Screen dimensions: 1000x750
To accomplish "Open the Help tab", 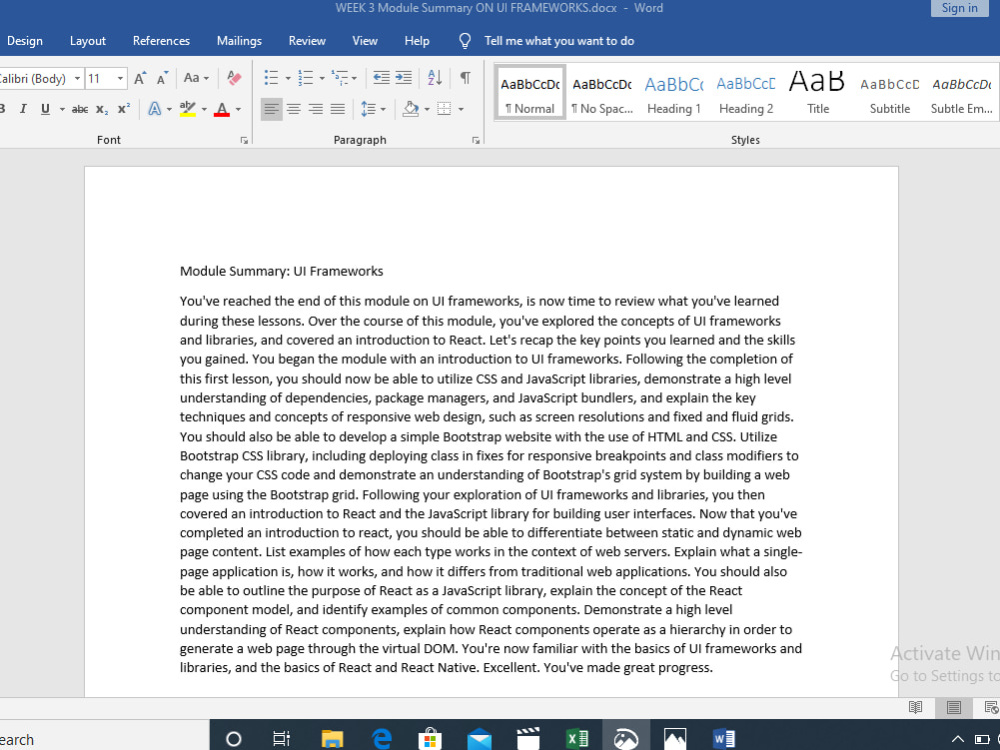I will tap(417, 41).
